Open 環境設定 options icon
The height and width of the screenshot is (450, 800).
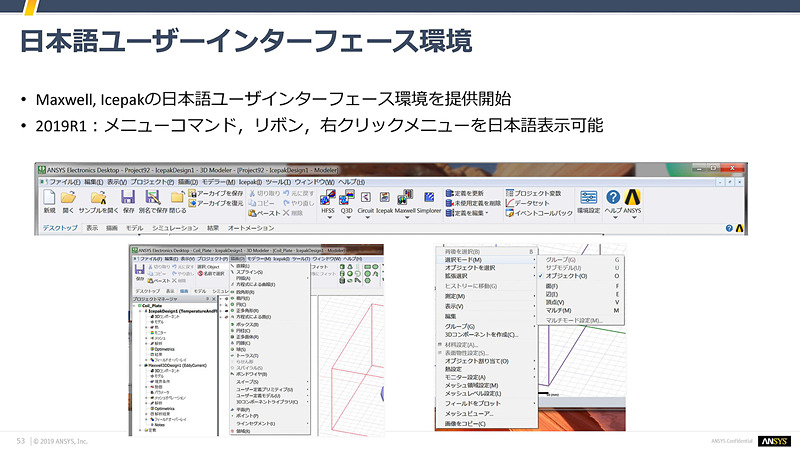[588, 197]
